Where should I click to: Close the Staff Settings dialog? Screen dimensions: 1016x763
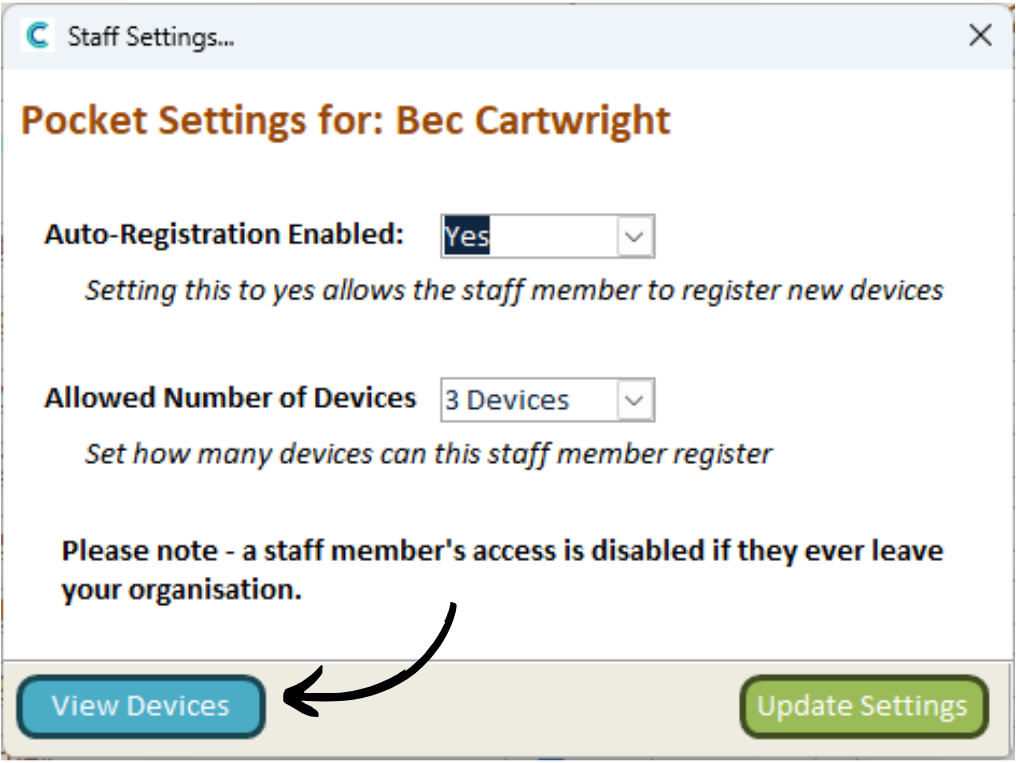[980, 37]
